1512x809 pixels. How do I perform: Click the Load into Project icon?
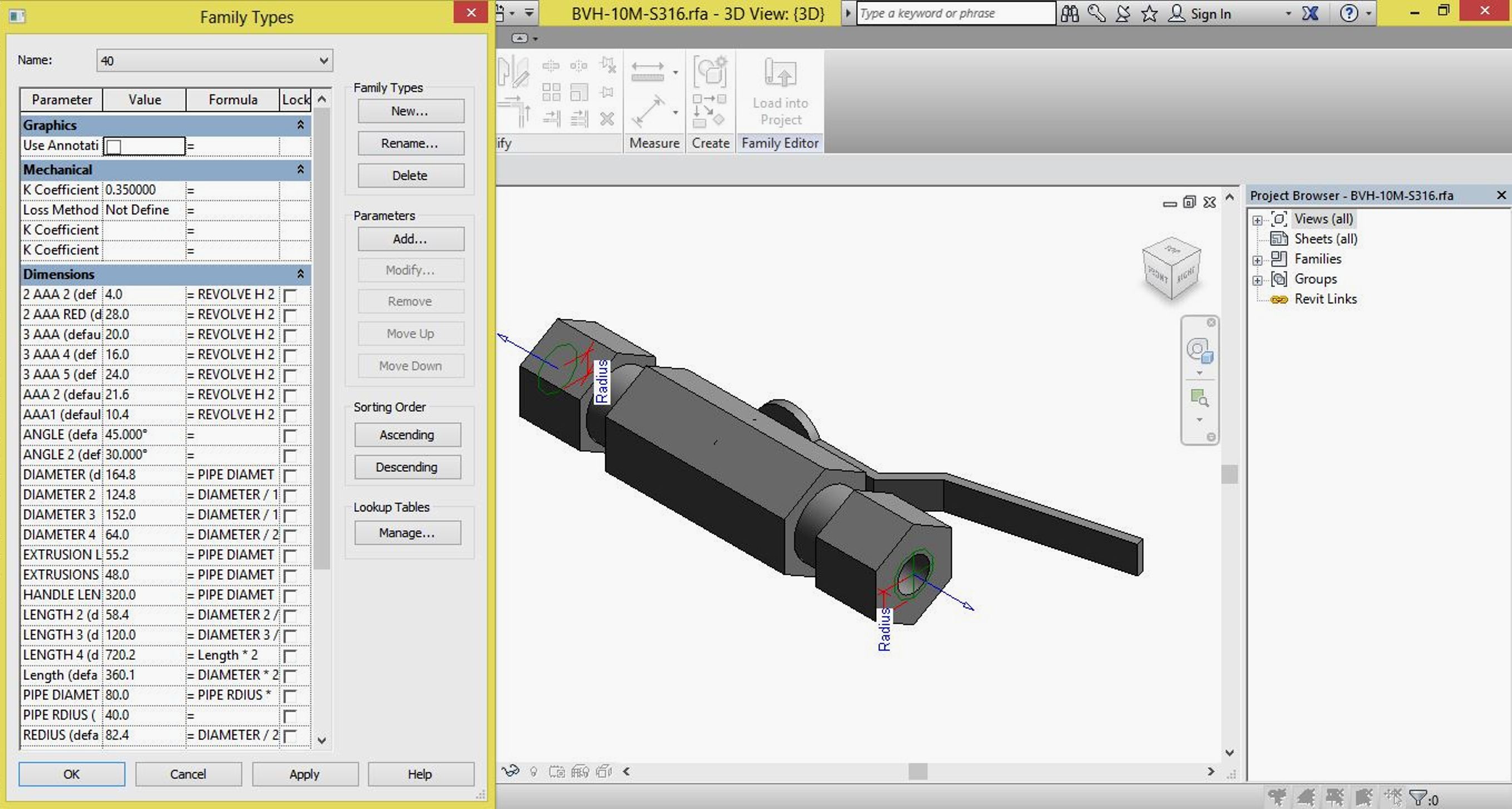tap(780, 73)
